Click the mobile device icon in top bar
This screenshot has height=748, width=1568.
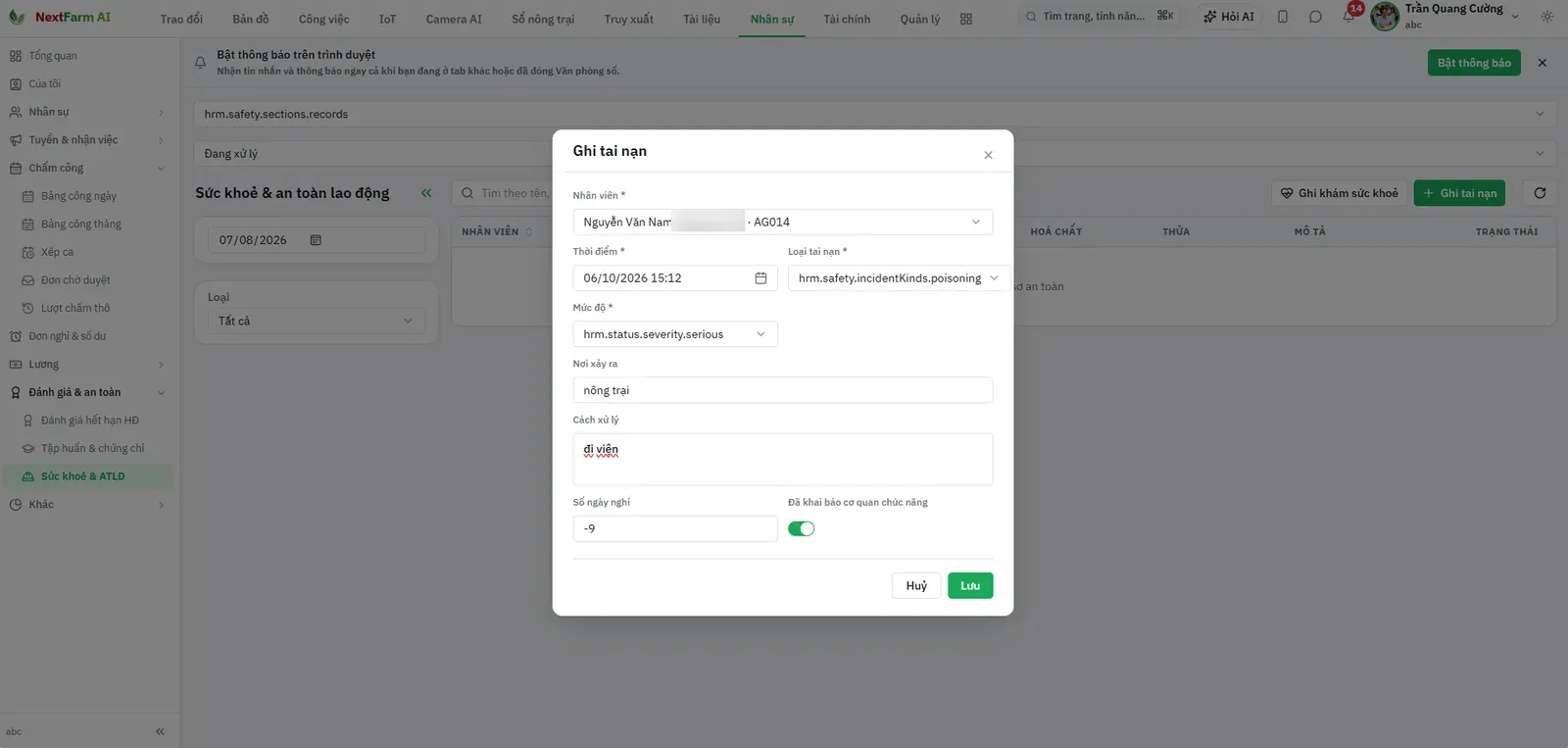click(x=1283, y=17)
